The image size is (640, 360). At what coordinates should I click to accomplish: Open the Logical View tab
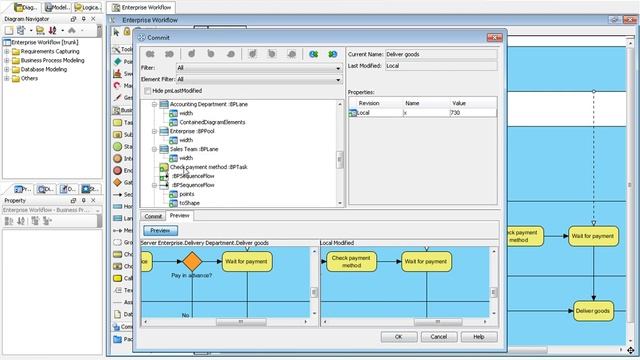(87, 7)
